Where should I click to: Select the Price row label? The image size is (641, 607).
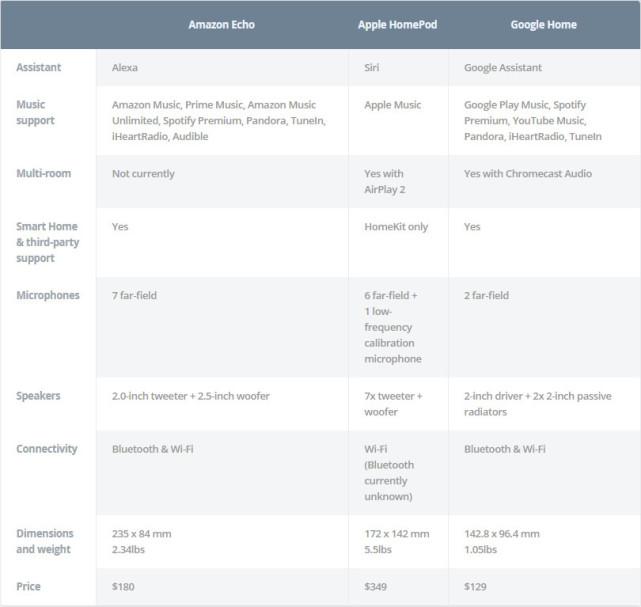tap(29, 585)
